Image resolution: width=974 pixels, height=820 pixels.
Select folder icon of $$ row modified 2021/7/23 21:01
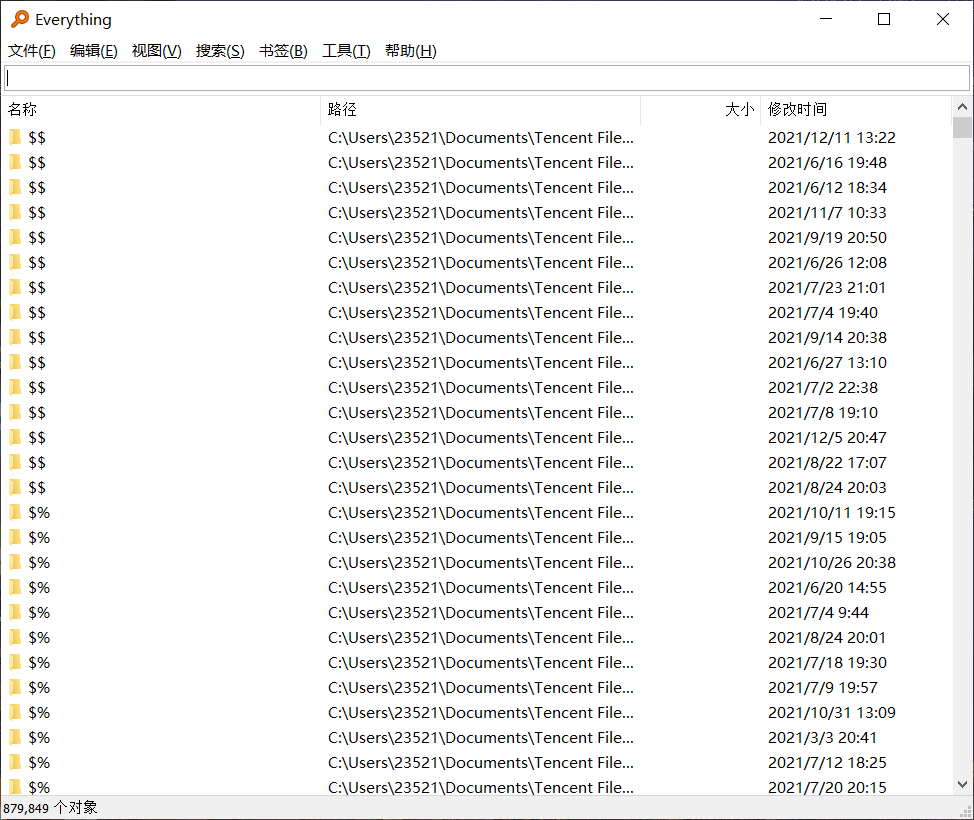pyautogui.click(x=16, y=287)
